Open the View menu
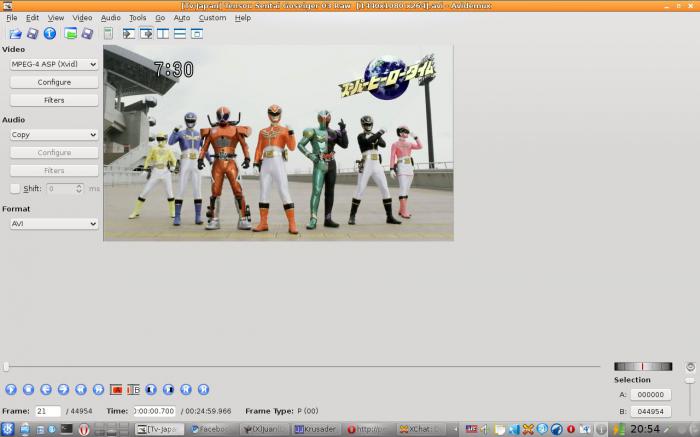 [x=56, y=18]
